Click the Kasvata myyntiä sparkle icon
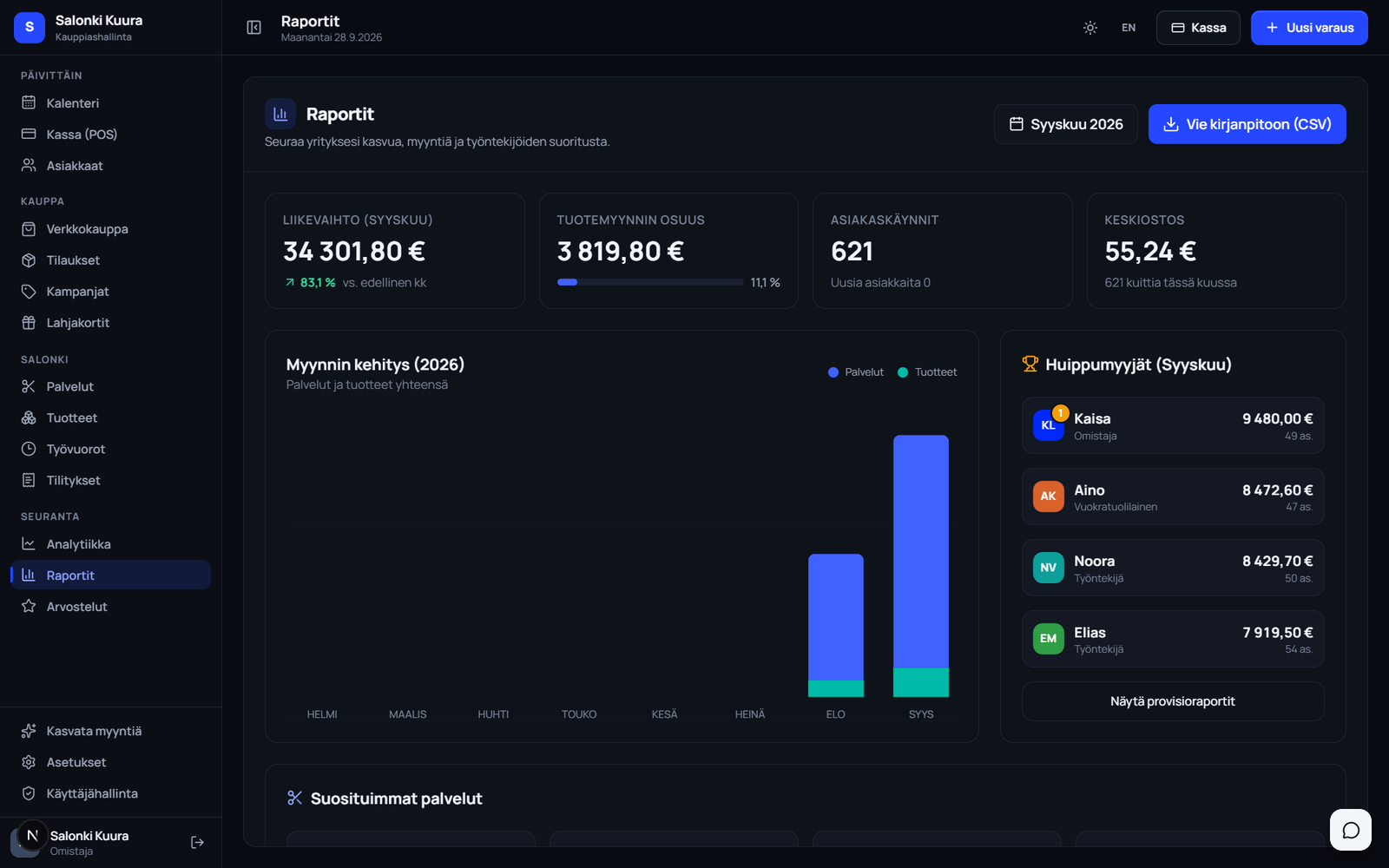1389x868 pixels. (x=29, y=731)
